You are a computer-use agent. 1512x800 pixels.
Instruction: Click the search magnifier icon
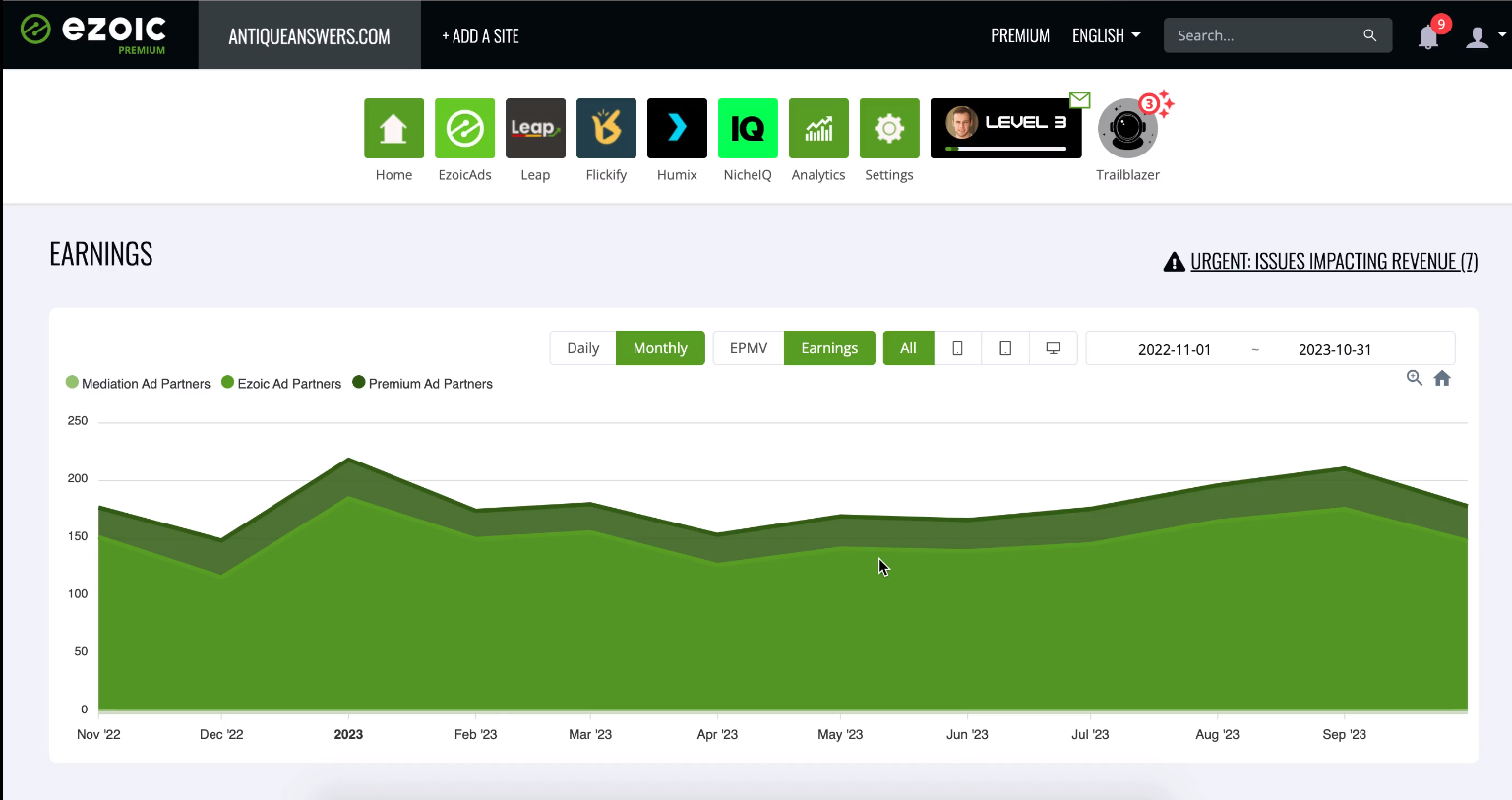(x=1369, y=35)
